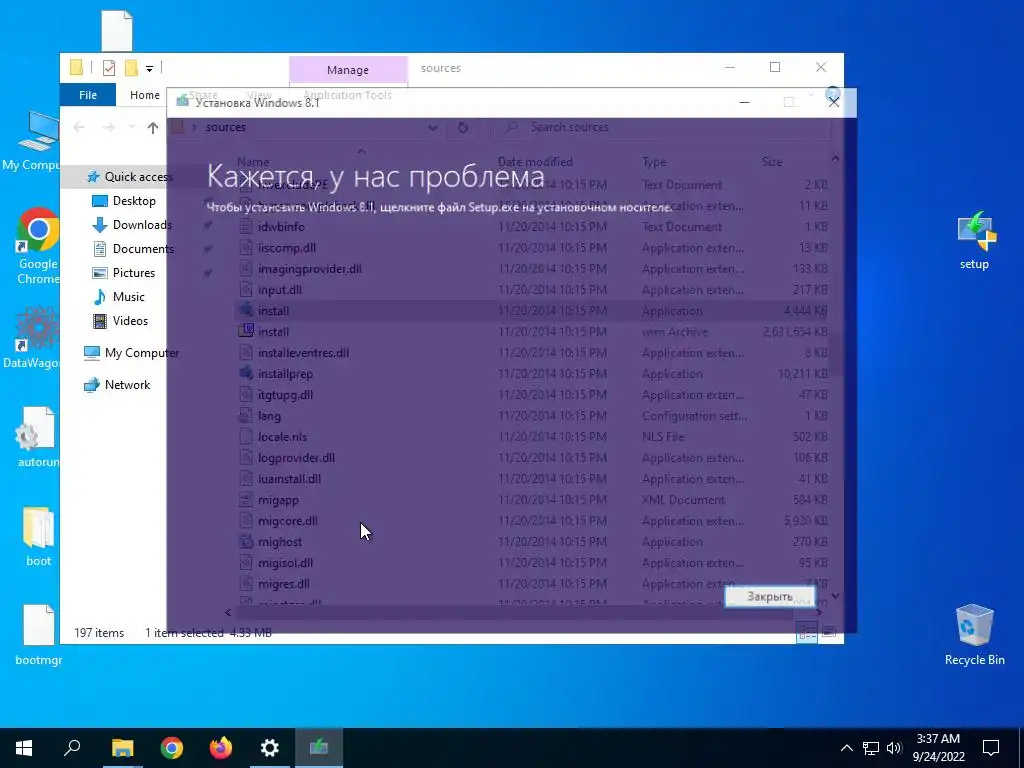Open the notification center icon

tap(991, 748)
